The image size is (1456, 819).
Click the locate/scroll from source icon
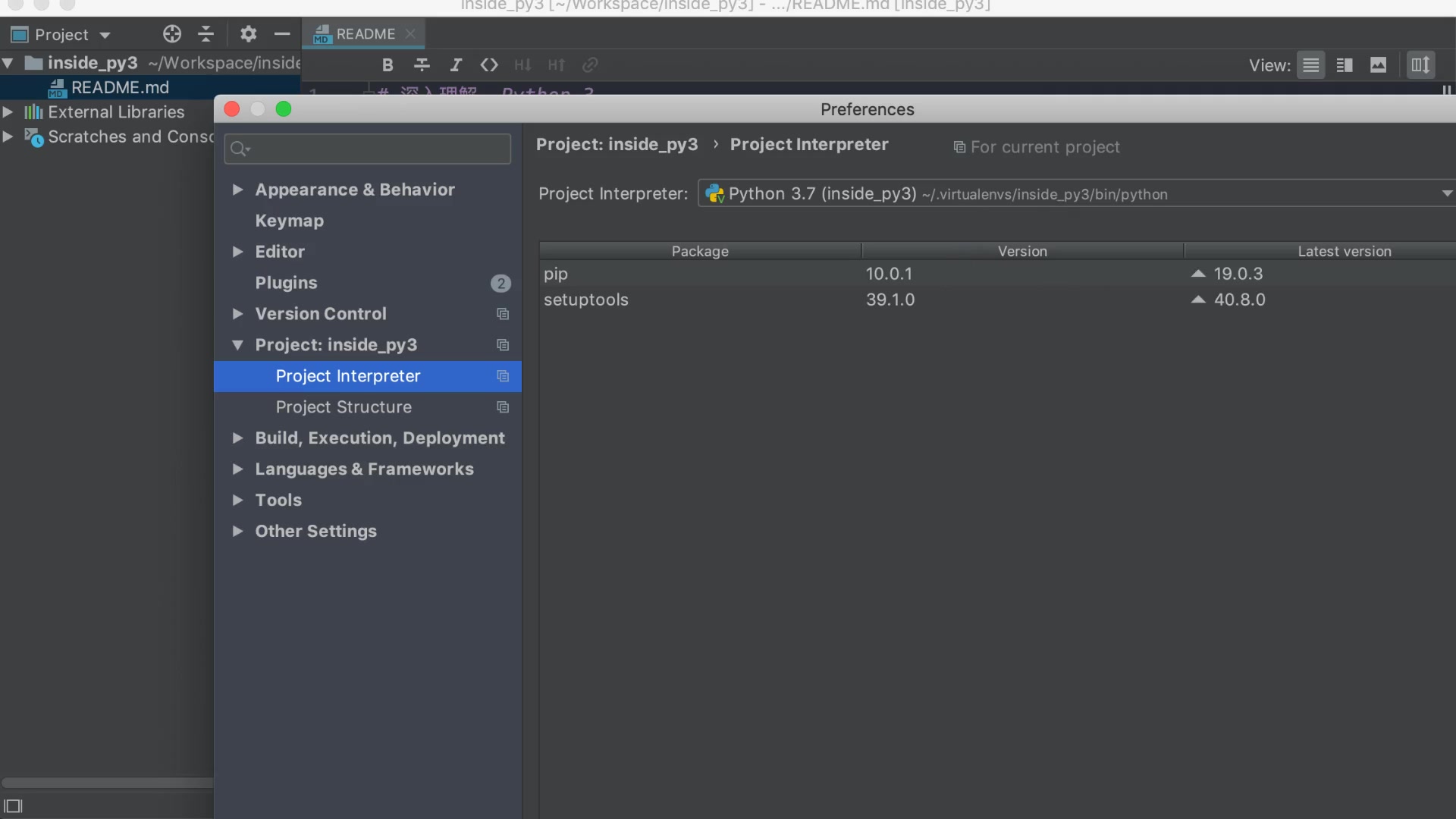172,34
